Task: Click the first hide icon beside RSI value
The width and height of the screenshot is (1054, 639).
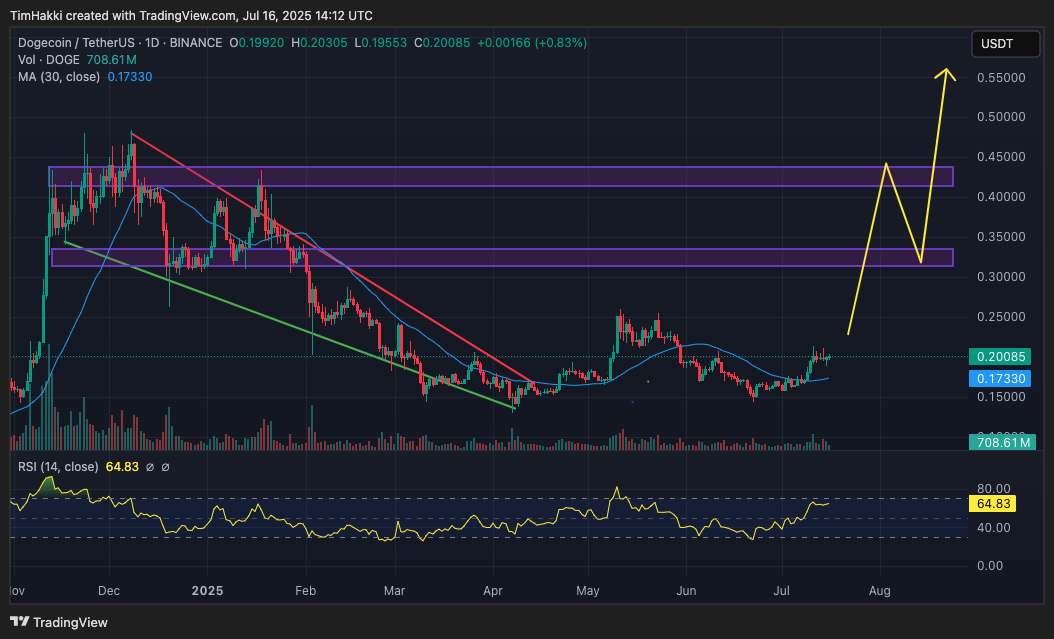Action: click(x=150, y=466)
